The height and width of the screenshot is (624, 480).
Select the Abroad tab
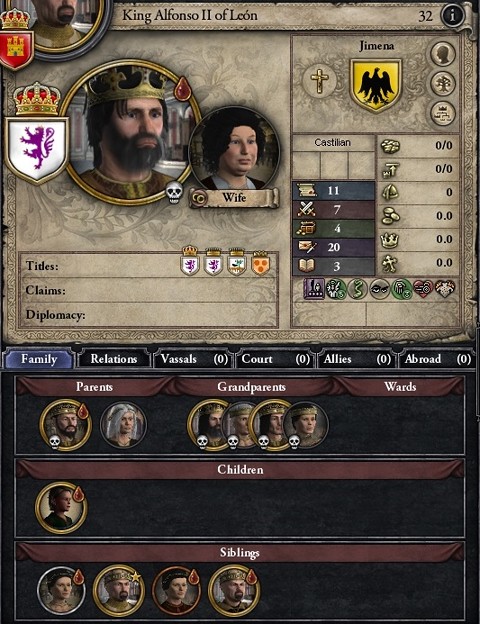point(437,359)
